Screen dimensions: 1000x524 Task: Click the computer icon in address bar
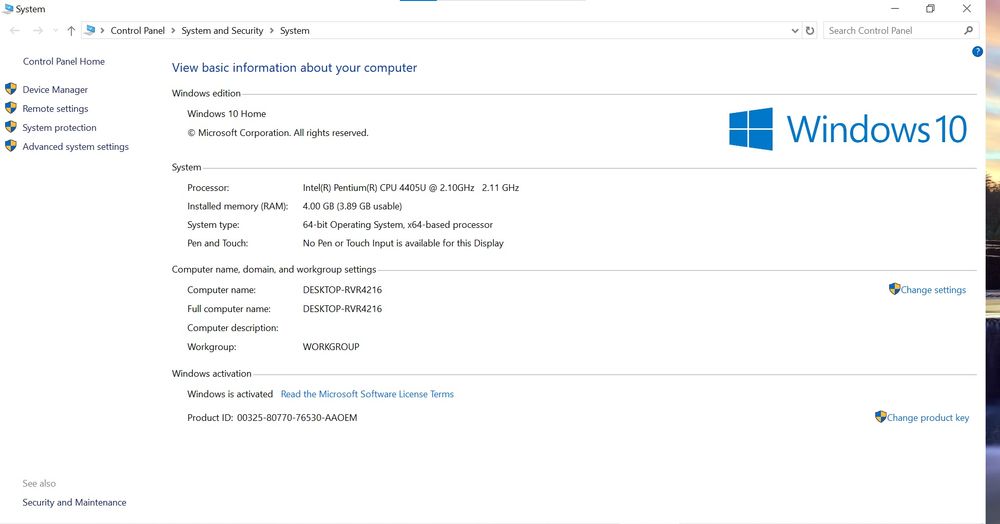click(90, 30)
